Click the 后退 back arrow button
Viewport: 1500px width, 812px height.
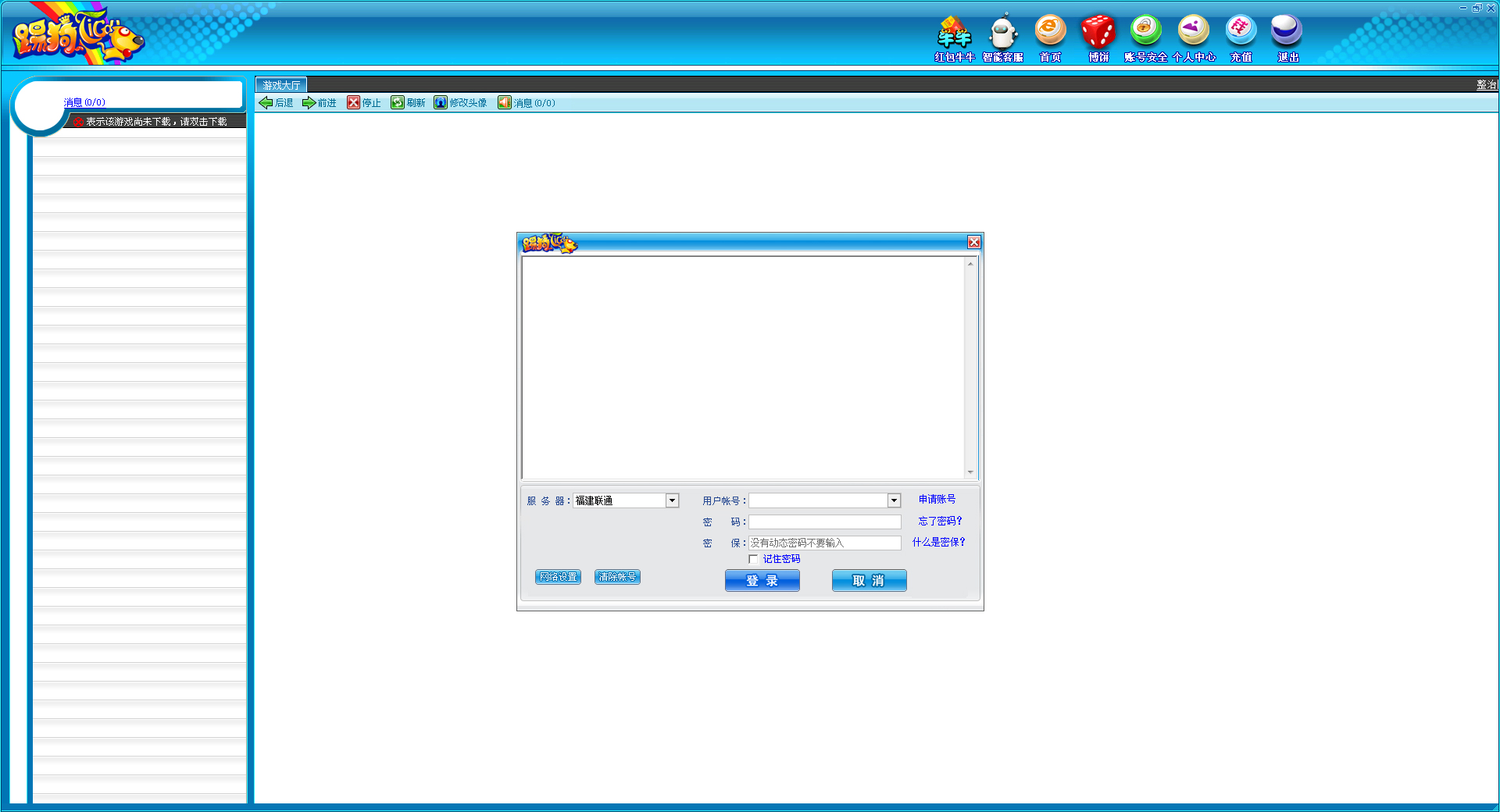(277, 103)
